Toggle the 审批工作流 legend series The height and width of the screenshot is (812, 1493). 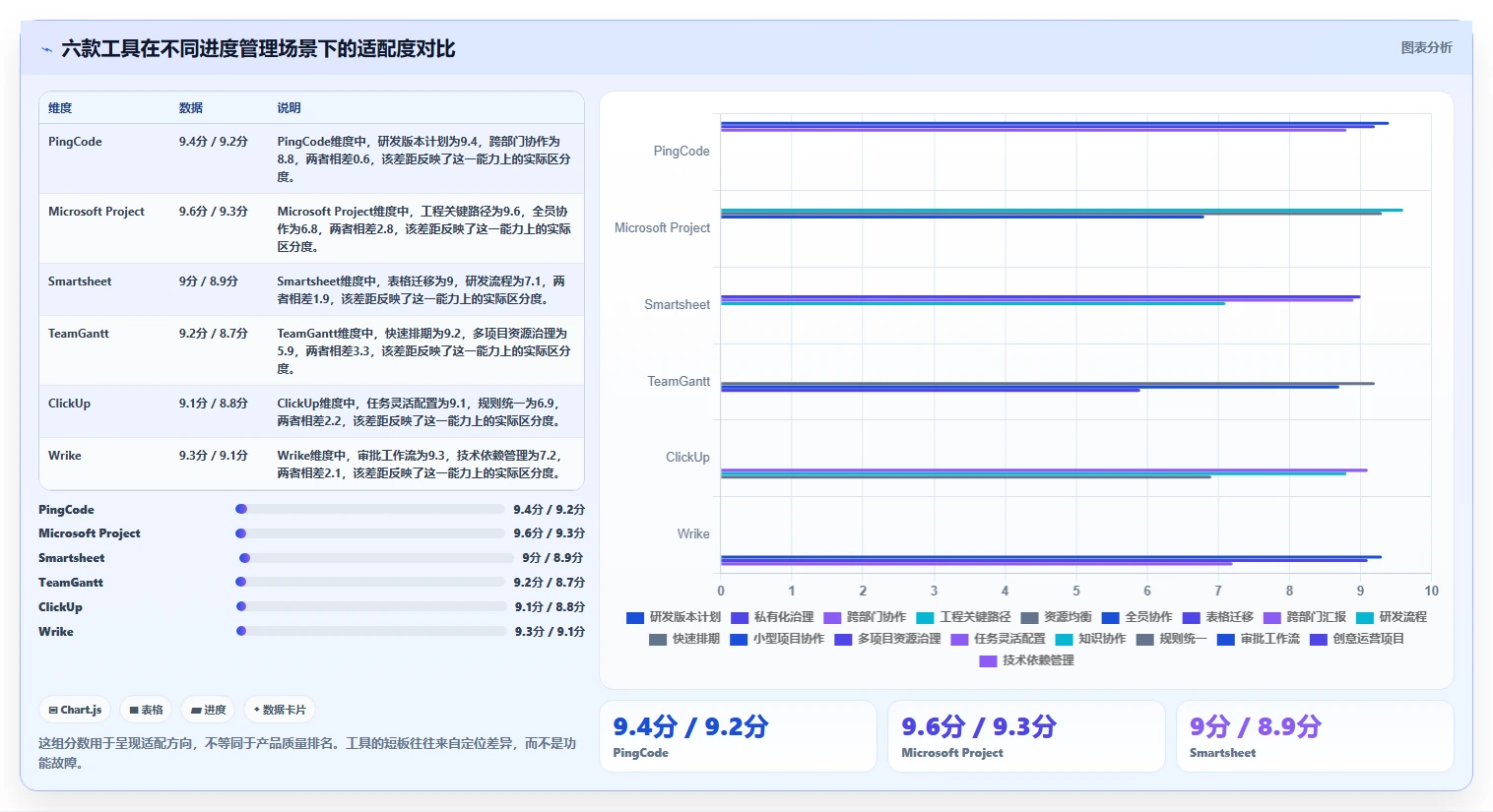[1258, 639]
